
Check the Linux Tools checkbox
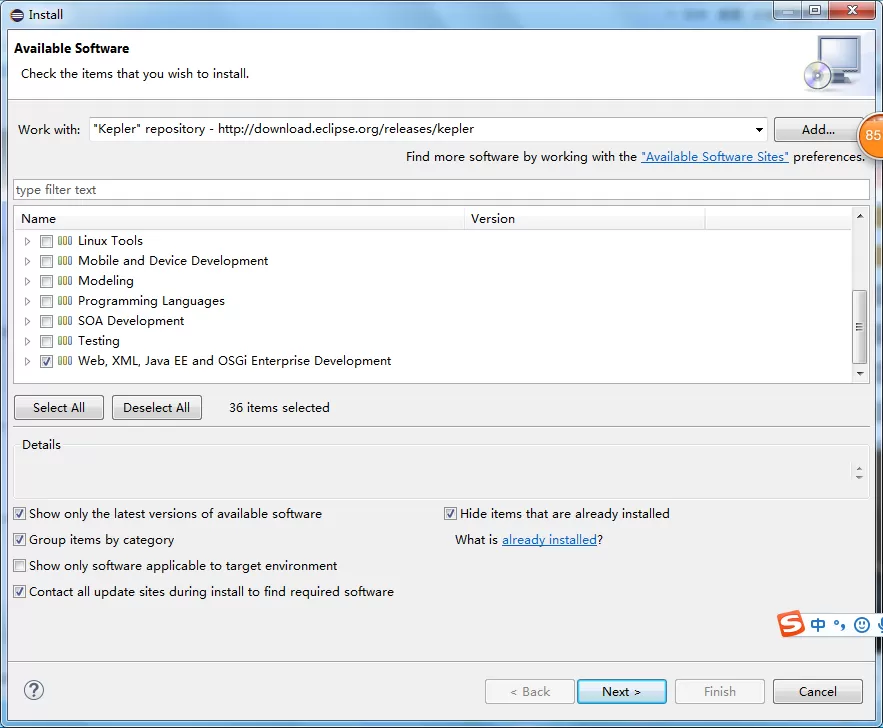[46, 242]
